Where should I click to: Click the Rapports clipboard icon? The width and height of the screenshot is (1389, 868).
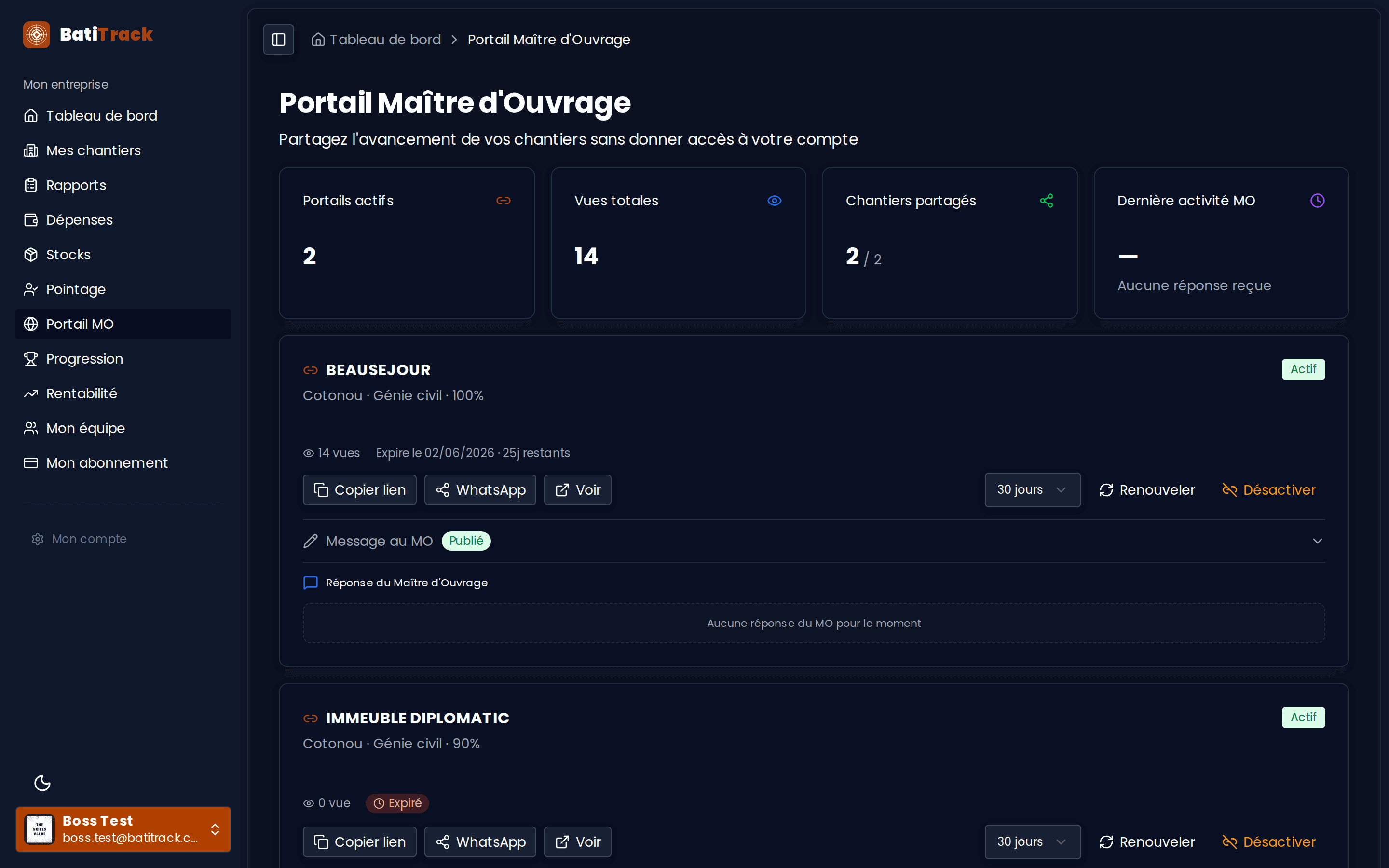[x=31, y=185]
